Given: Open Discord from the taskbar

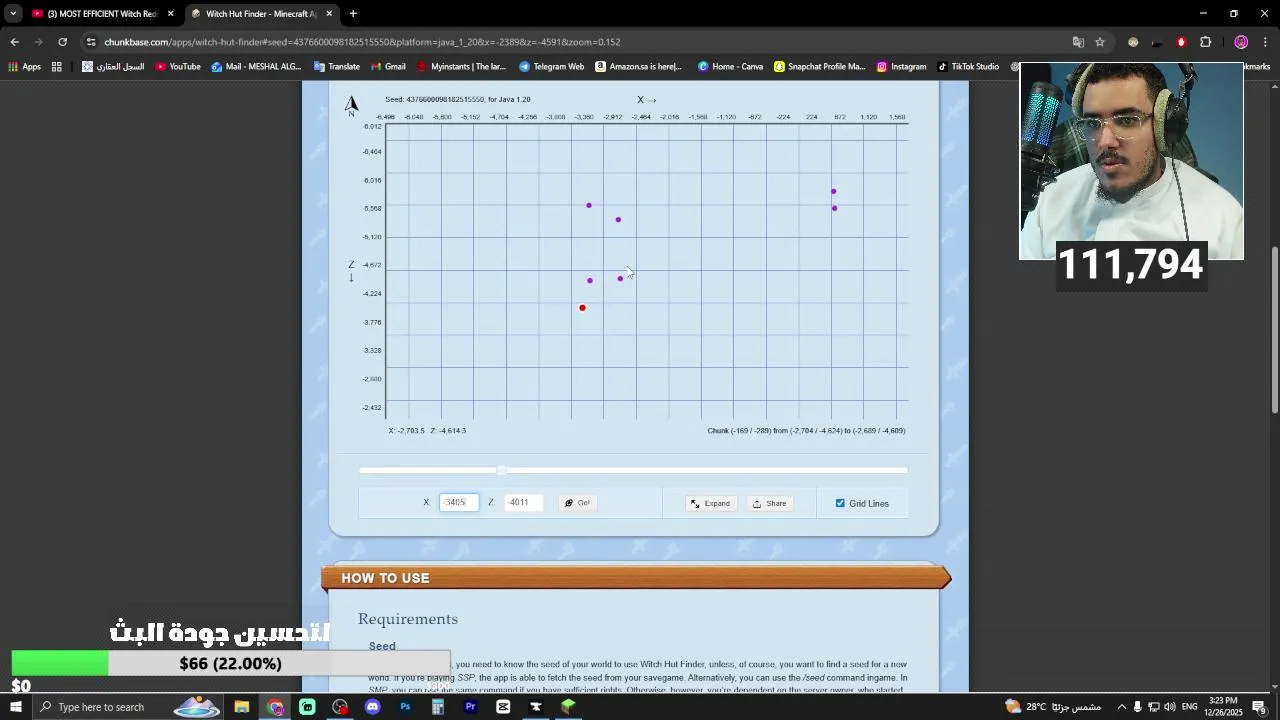Looking at the screenshot, I should click(x=373, y=707).
